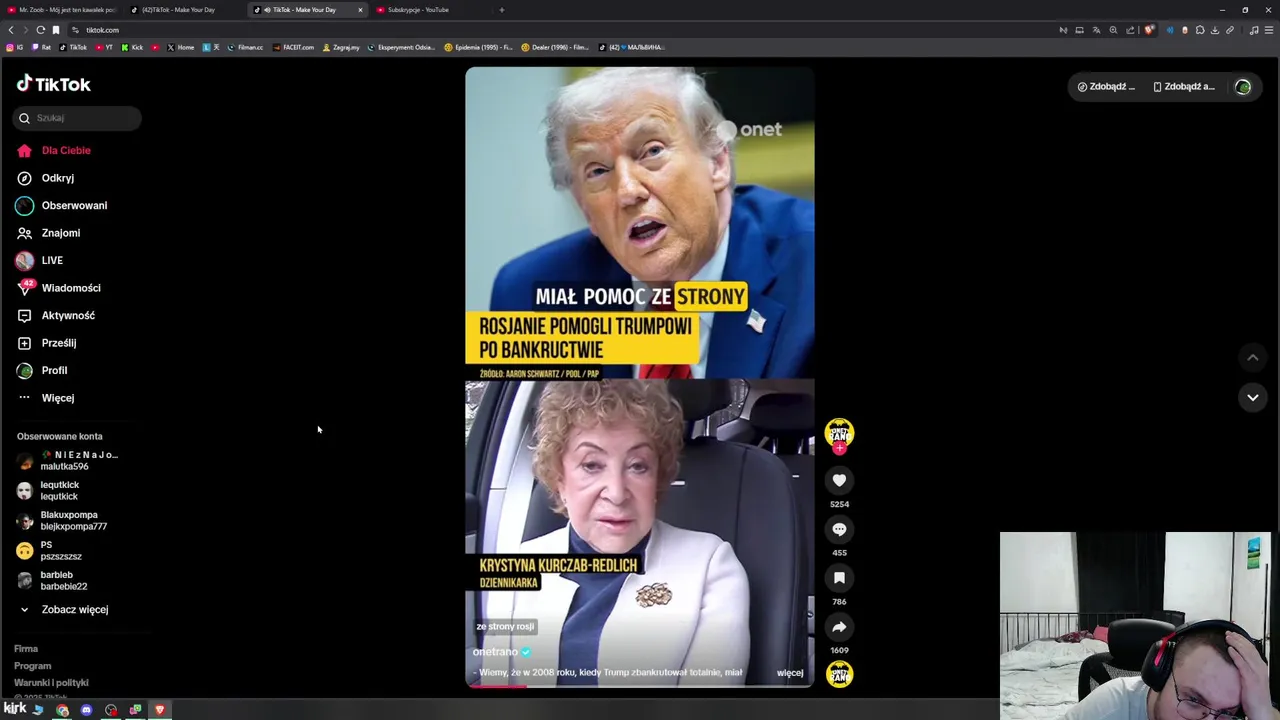Like the video with heart icon
The height and width of the screenshot is (720, 1280).
[839, 480]
